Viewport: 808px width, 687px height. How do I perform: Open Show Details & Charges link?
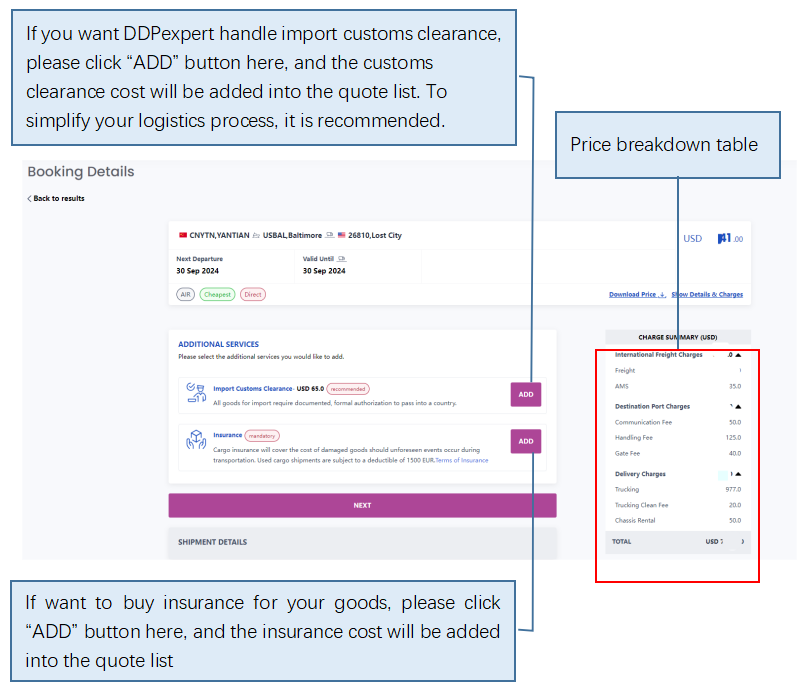click(x=707, y=294)
